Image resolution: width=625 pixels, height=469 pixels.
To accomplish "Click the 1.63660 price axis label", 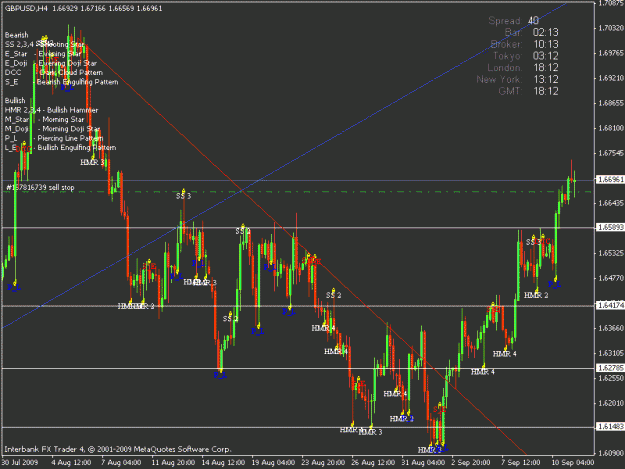I will coord(611,328).
